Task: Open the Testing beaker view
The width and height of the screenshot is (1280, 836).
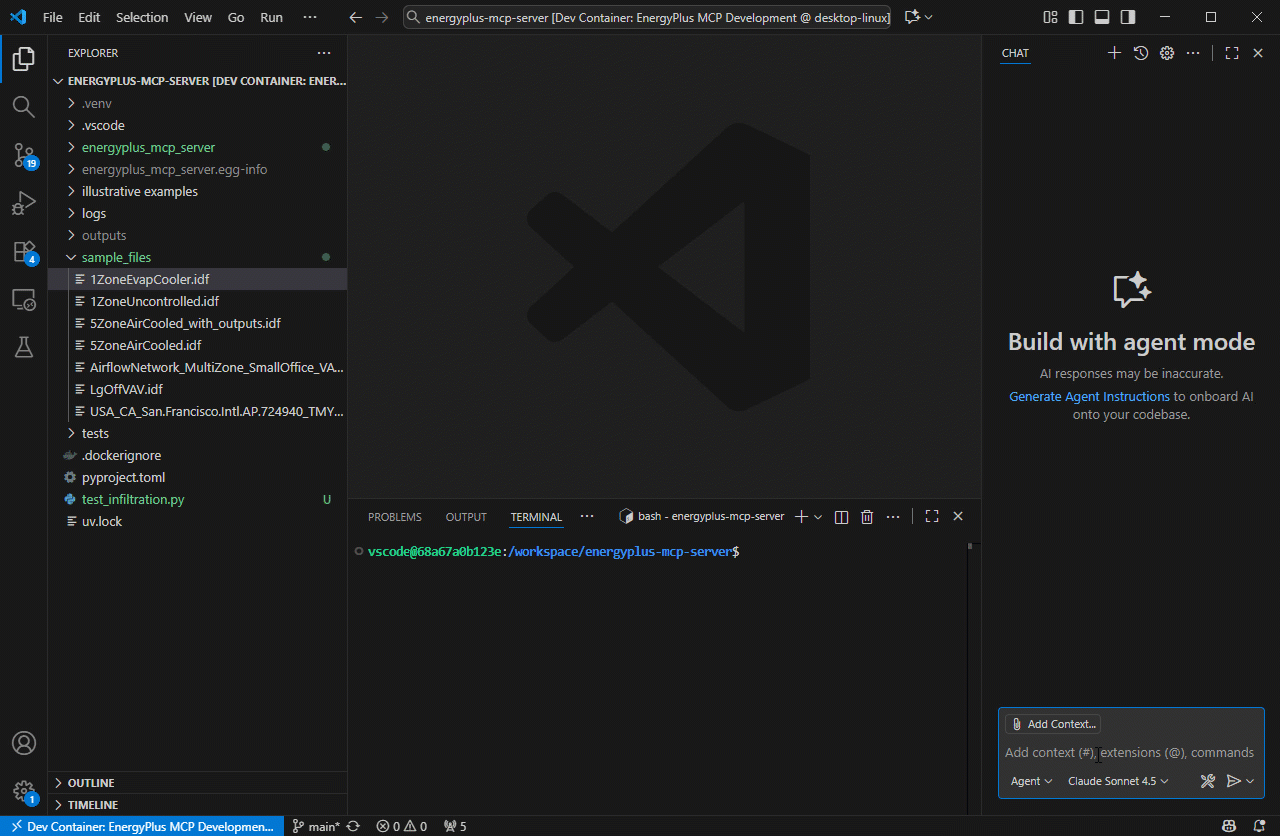Action: coord(24,347)
